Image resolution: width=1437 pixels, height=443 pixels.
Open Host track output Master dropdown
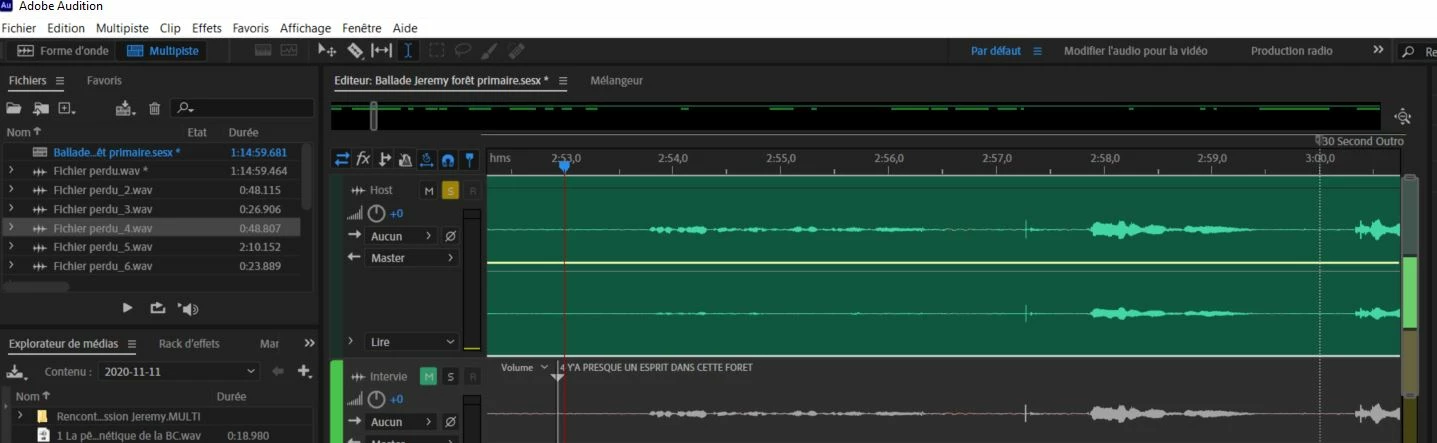coord(411,258)
